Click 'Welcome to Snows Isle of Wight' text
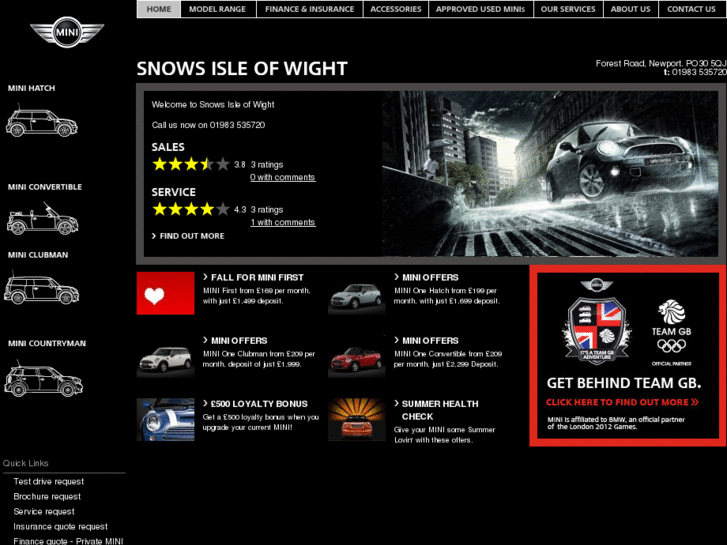This screenshot has height=545, width=727. (213, 104)
